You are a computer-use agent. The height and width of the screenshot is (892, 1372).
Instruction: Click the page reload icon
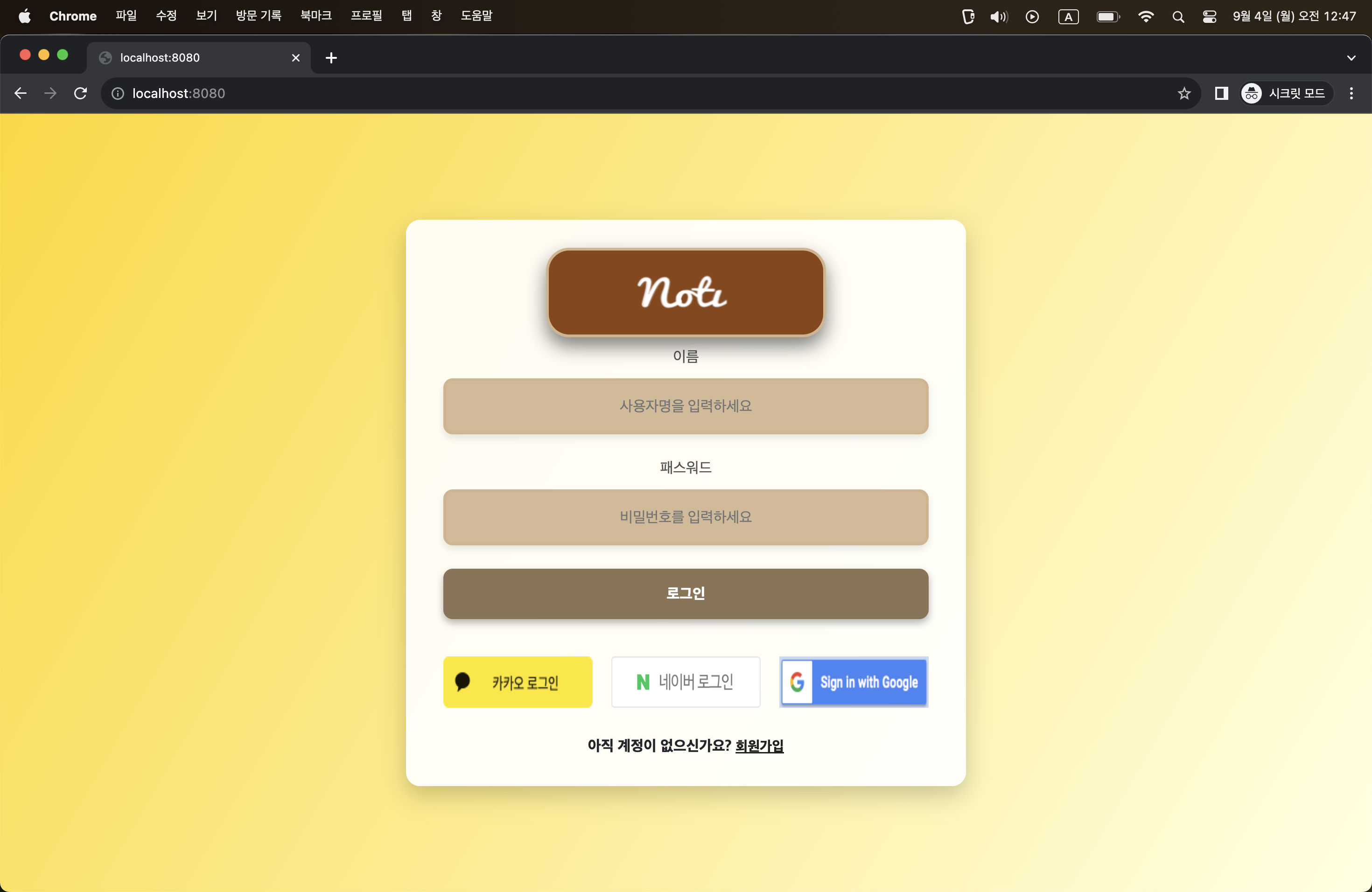click(81, 93)
